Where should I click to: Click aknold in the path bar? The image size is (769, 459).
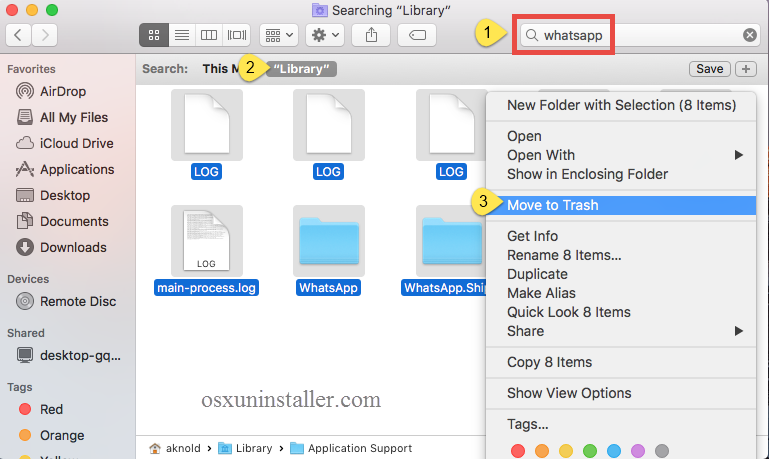[175, 448]
